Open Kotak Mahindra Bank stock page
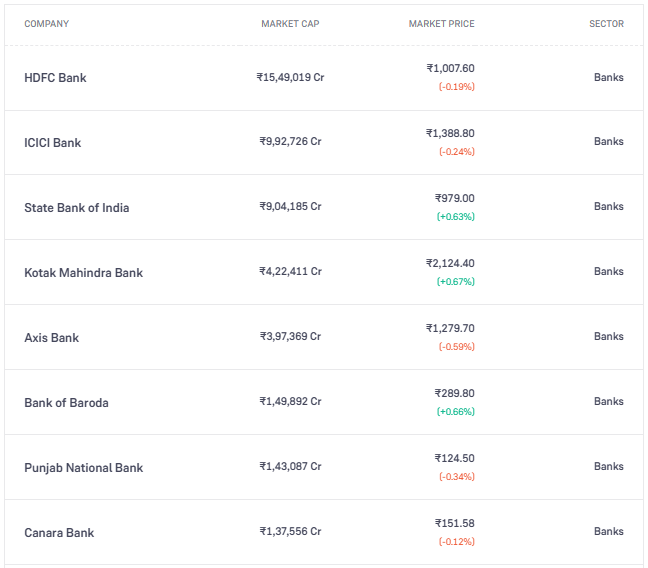The width and height of the screenshot is (648, 568). 83,273
